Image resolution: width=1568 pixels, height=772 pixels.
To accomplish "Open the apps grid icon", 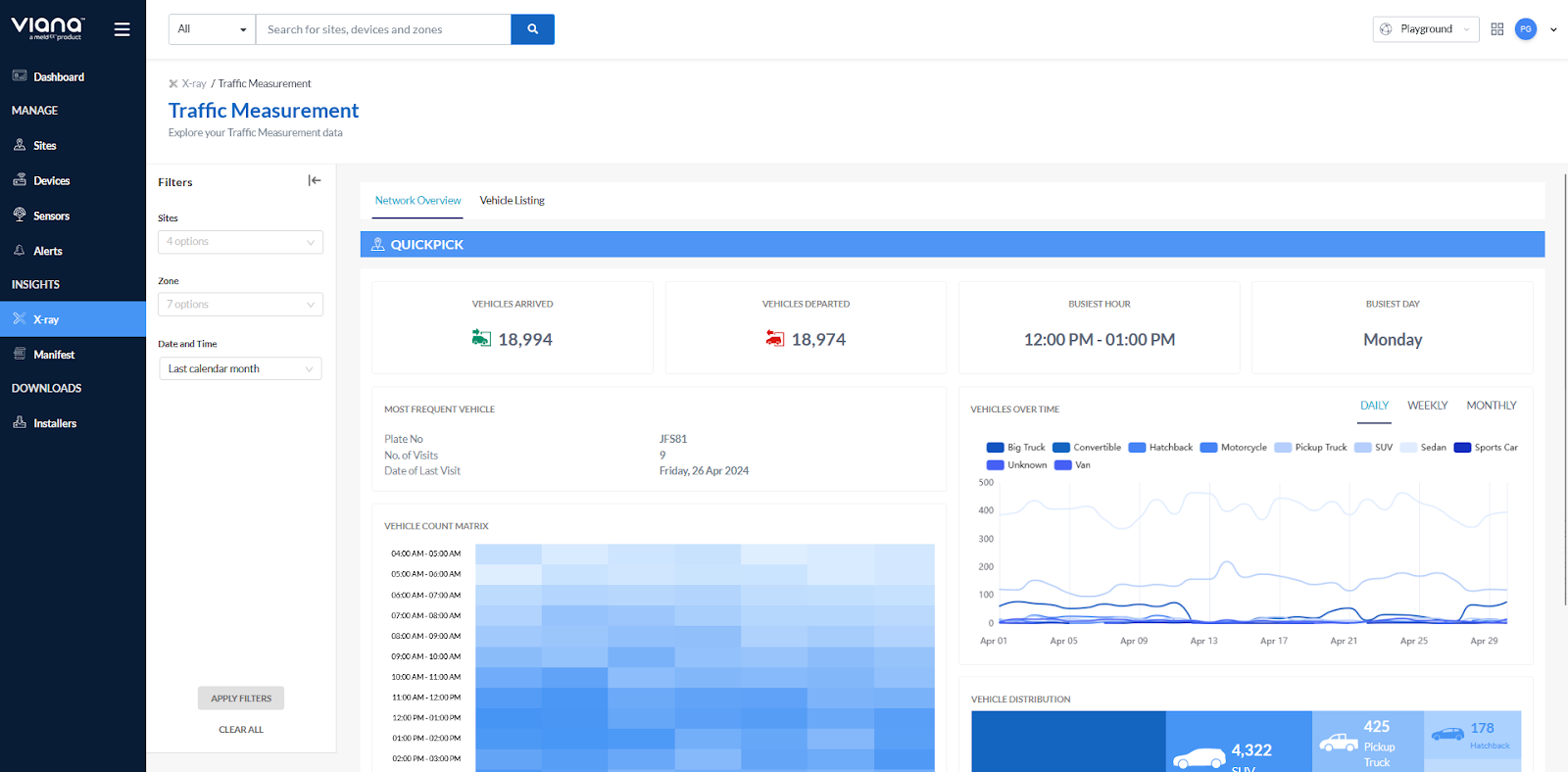I will point(1496,29).
